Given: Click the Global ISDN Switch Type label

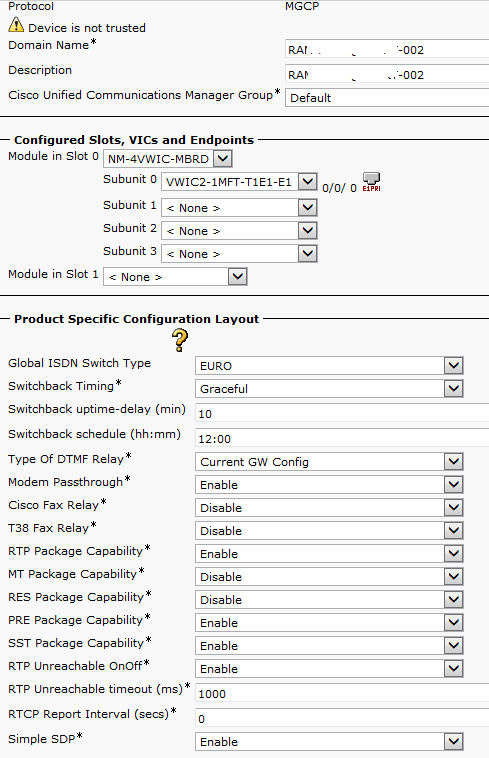Looking at the screenshot, I should pos(80,363).
